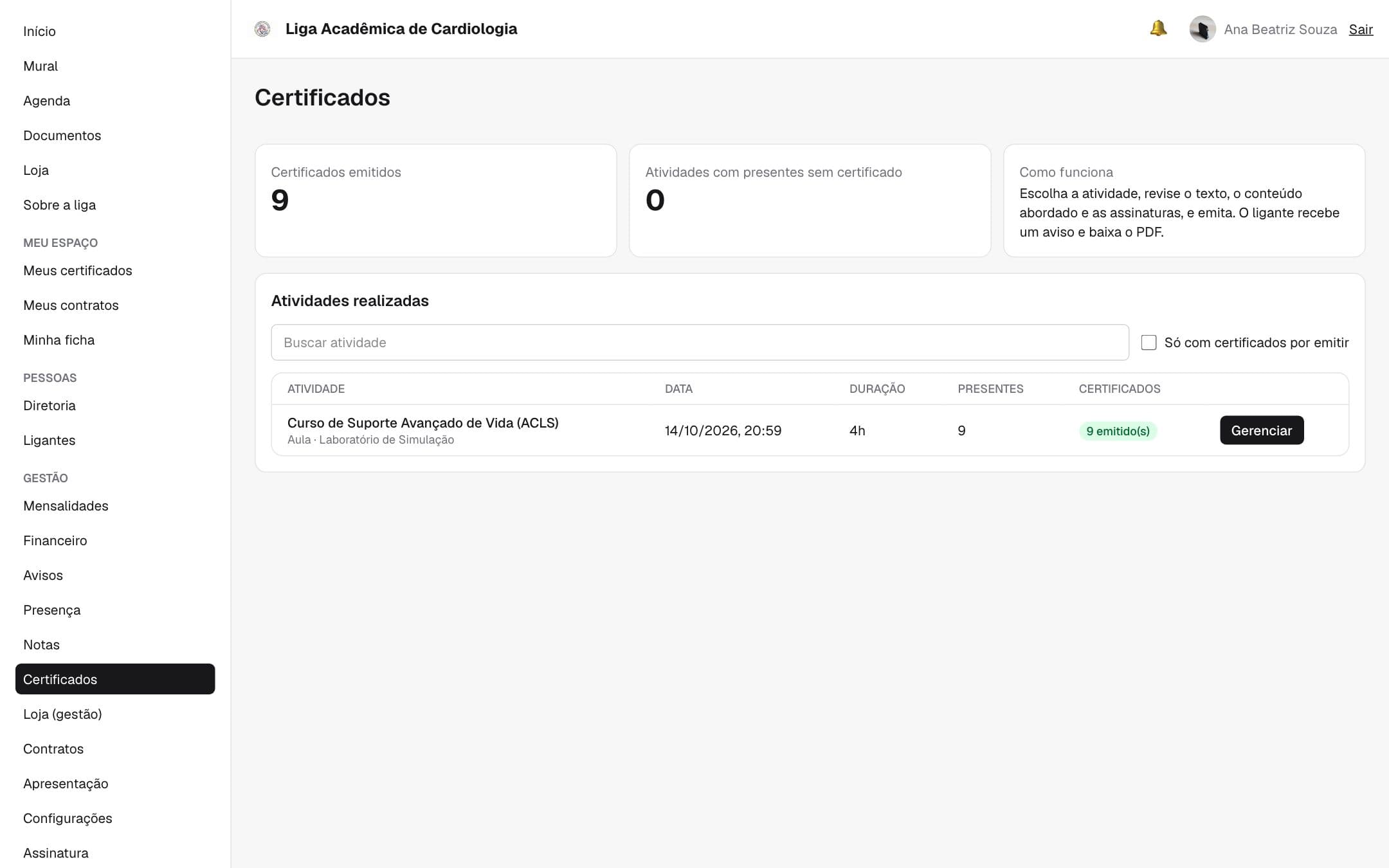The image size is (1389, 868).
Task: Open Início in the sidebar
Action: point(115,31)
